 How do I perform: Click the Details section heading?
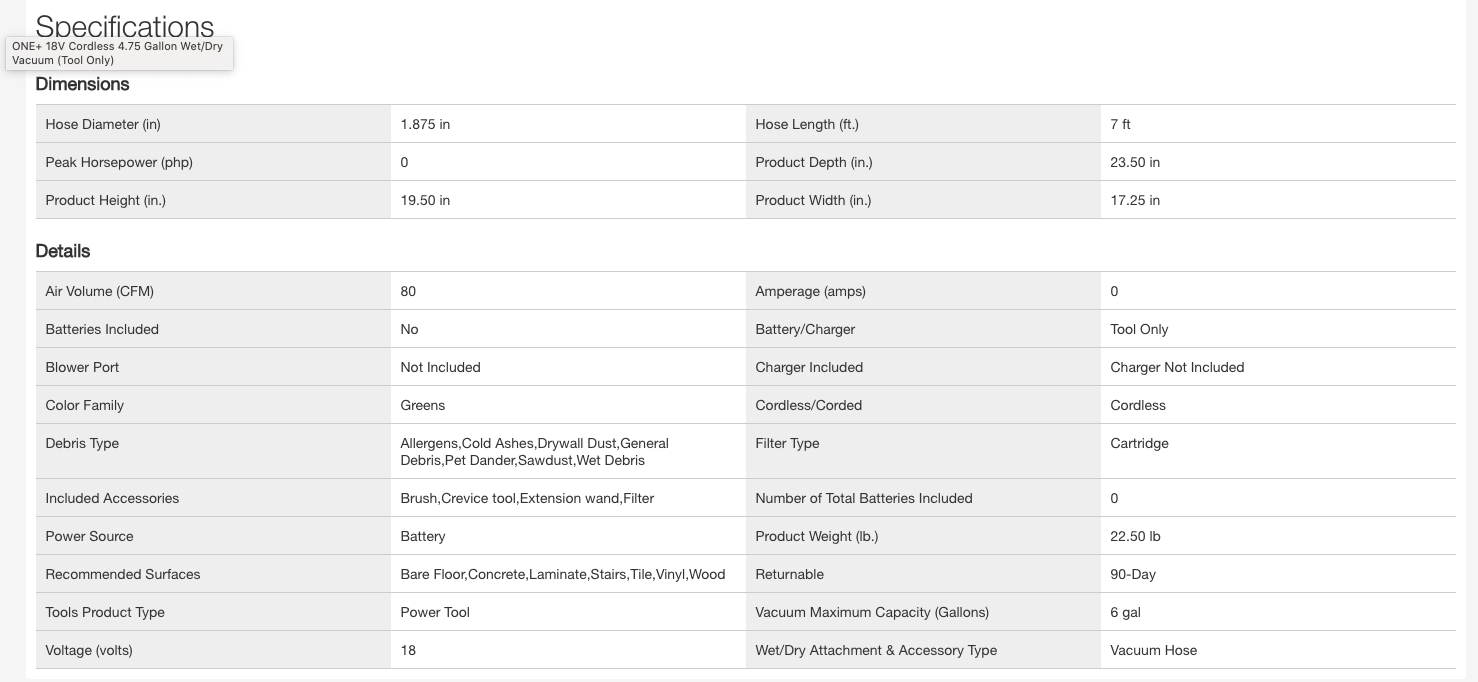point(62,251)
